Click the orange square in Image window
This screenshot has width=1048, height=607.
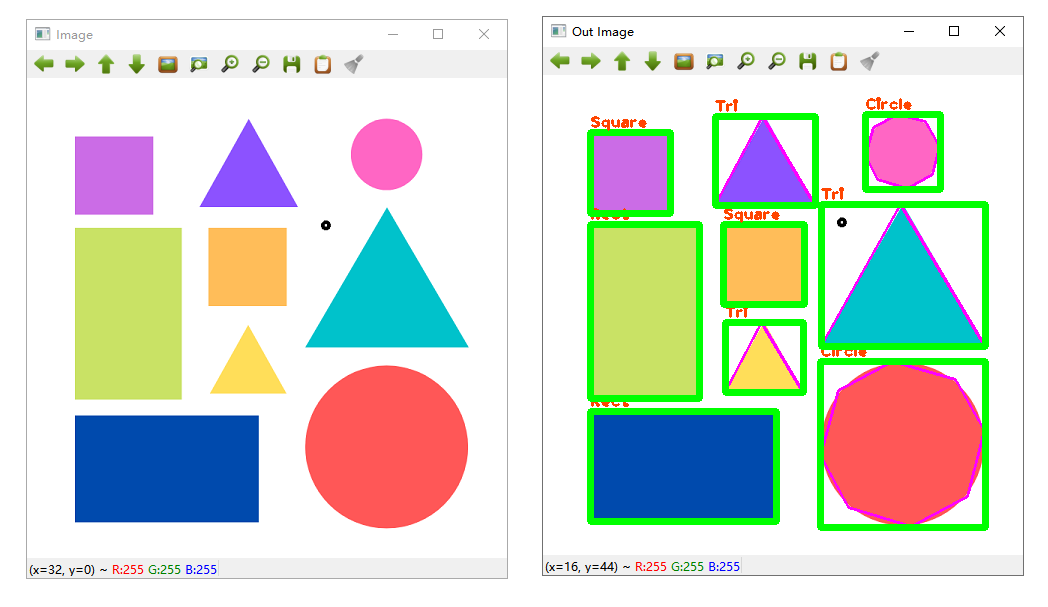(x=247, y=267)
